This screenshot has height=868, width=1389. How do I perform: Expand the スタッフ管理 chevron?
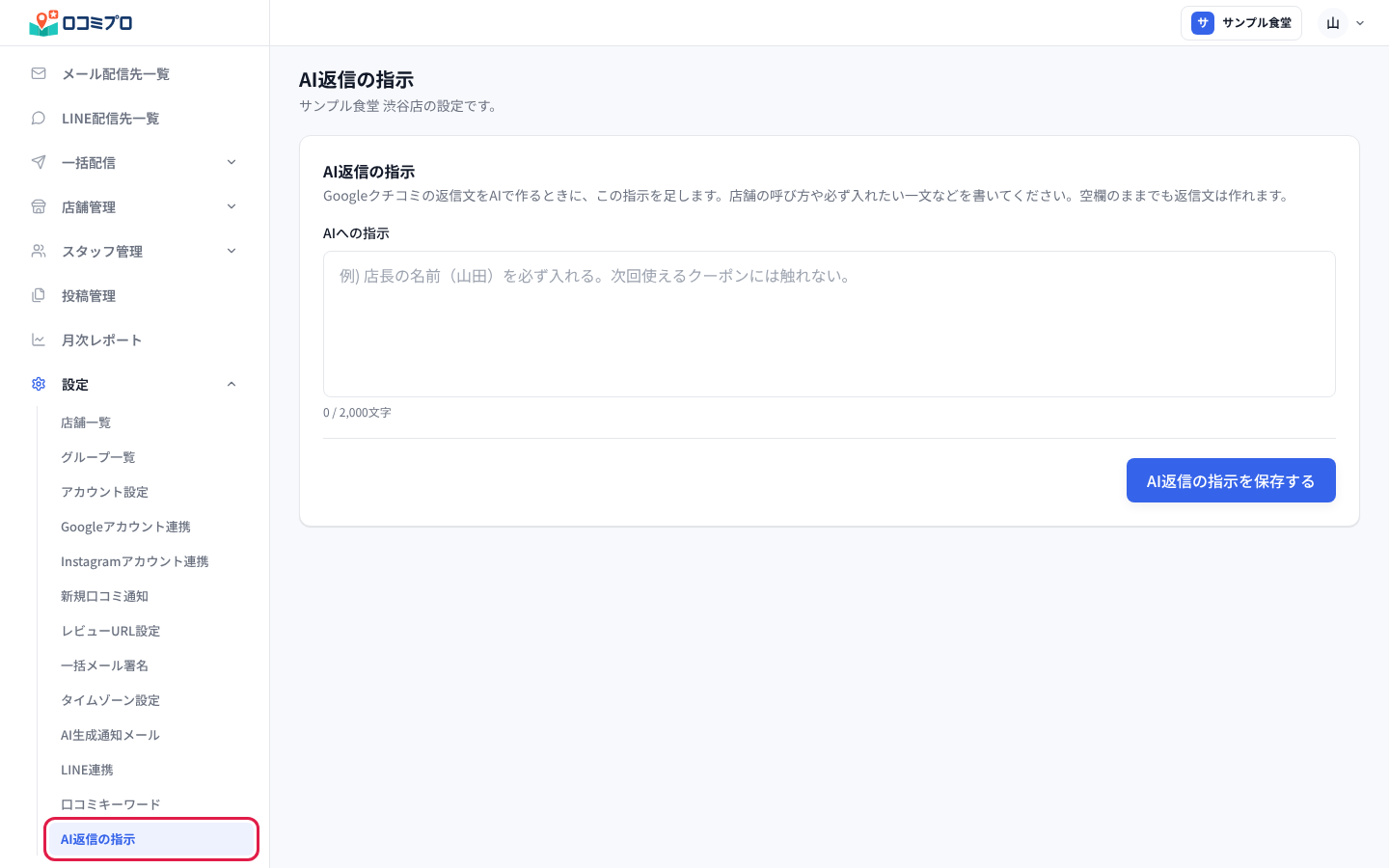[231, 251]
